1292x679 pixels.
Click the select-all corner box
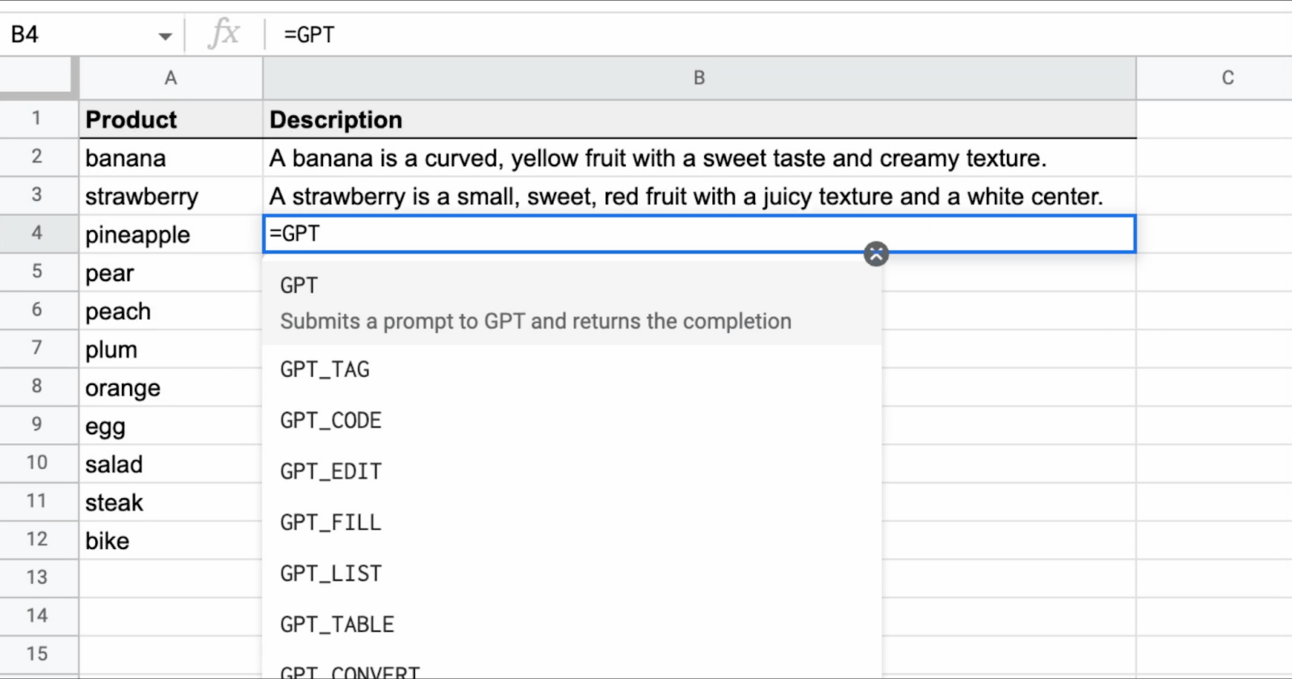coord(37,78)
